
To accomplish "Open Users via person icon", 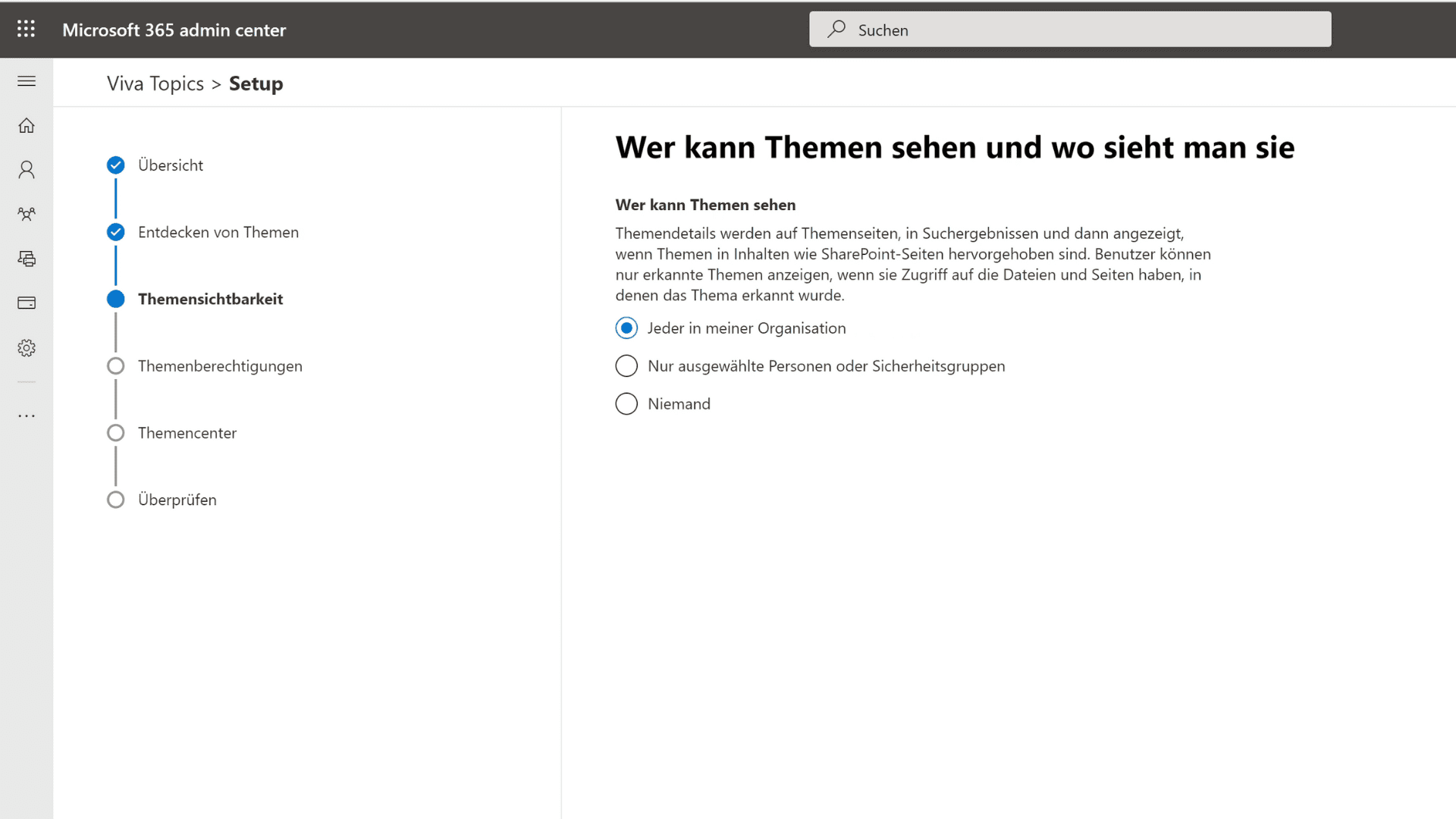I will point(27,170).
